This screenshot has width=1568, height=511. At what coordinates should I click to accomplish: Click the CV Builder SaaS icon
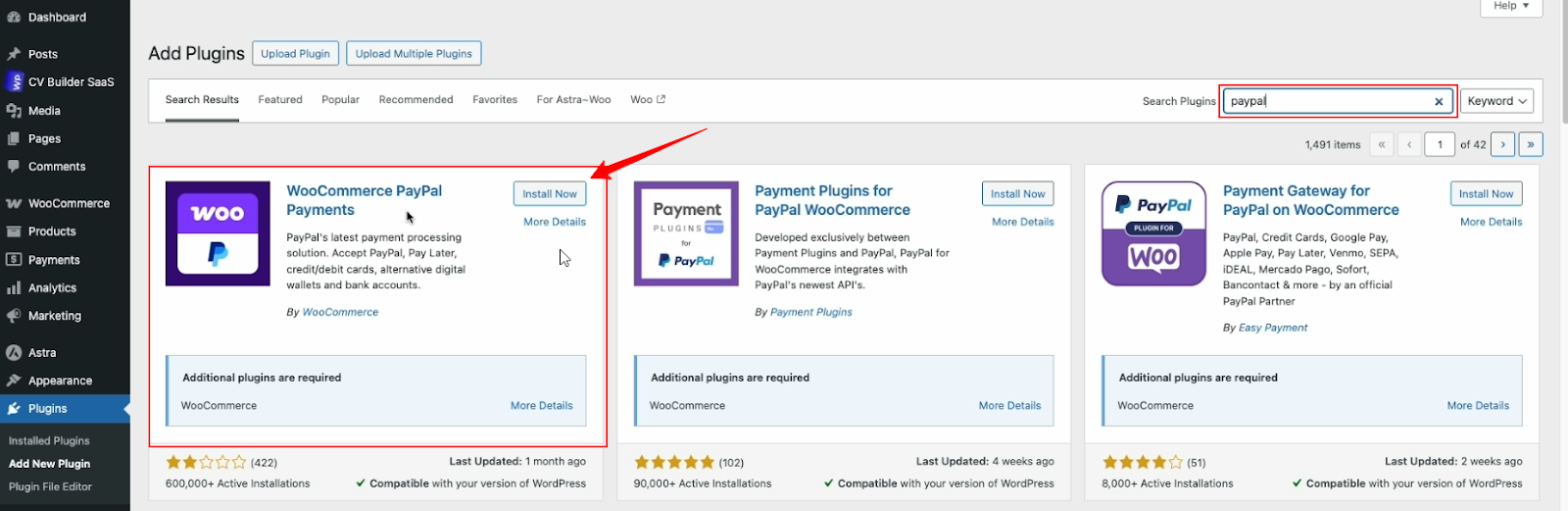click(x=14, y=81)
